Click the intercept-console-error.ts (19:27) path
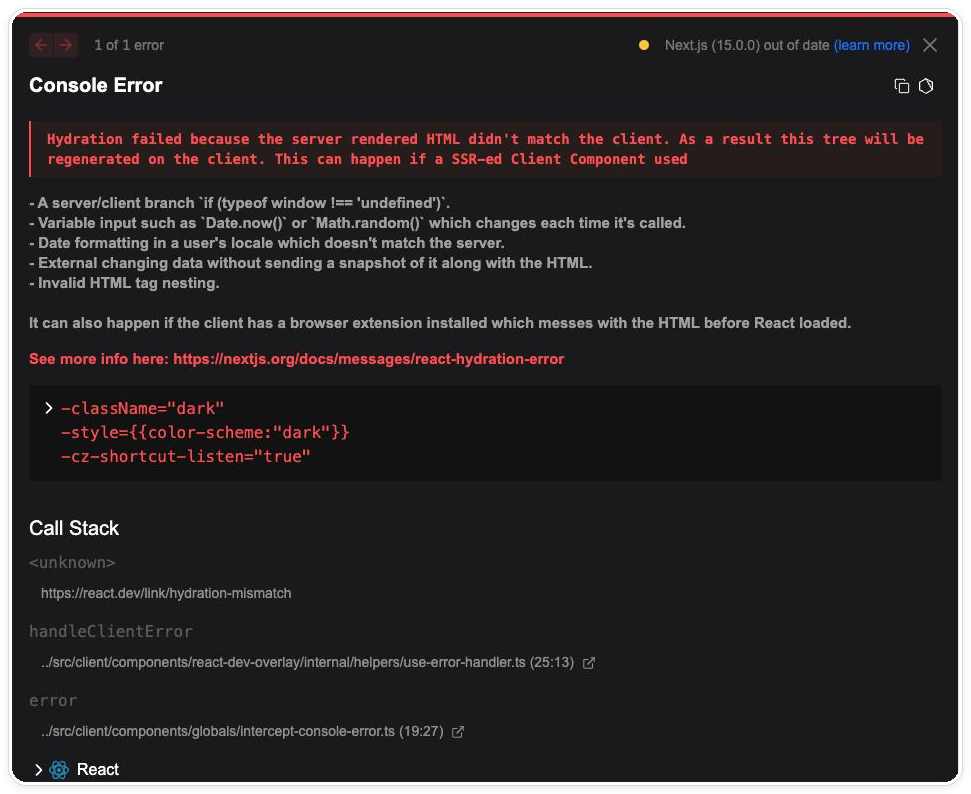The height and width of the screenshot is (794, 971). 242,731
